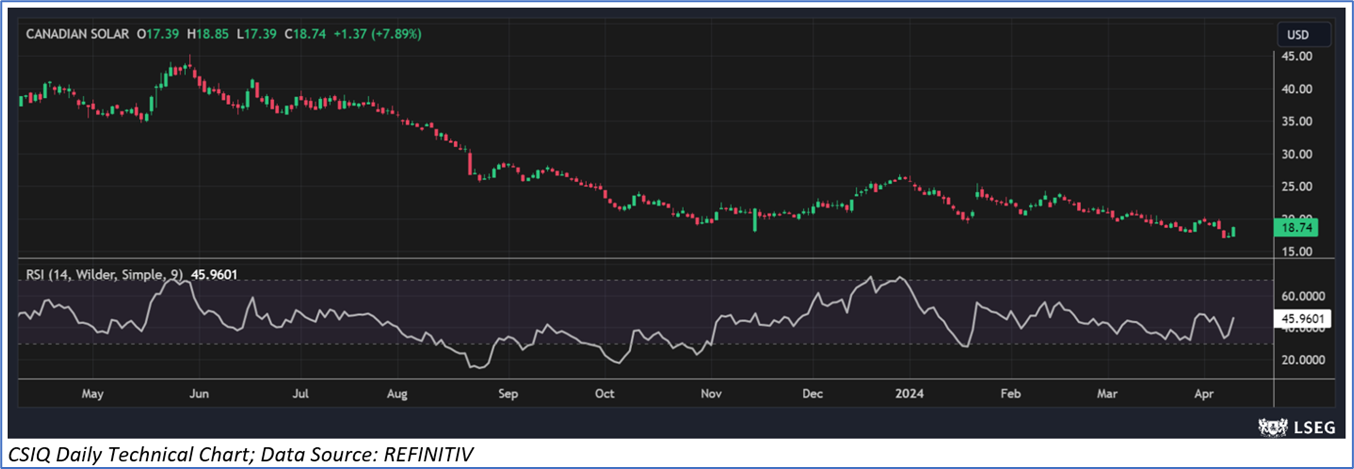Select the May marker on time axis
Viewport: 1354px width, 469px height.
coord(92,394)
